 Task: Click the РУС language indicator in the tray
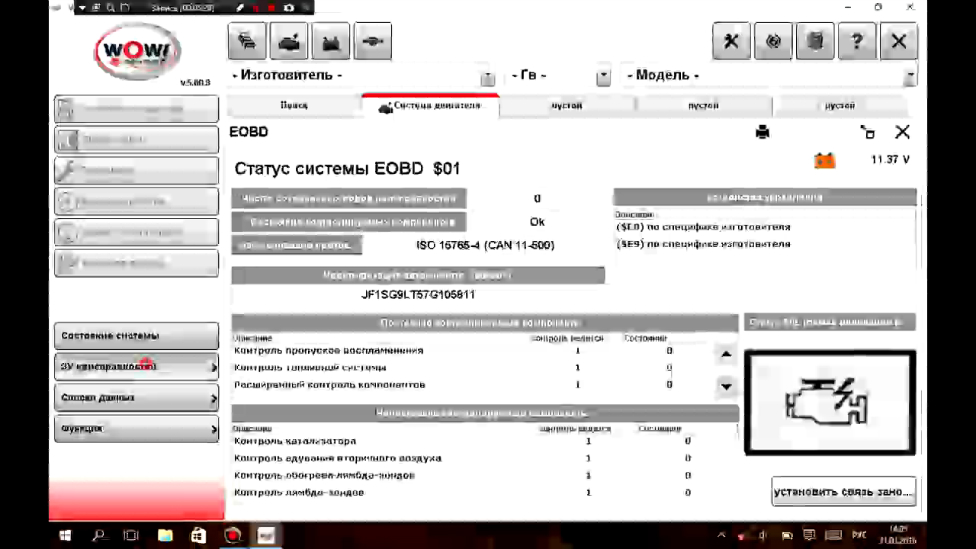click(x=860, y=535)
